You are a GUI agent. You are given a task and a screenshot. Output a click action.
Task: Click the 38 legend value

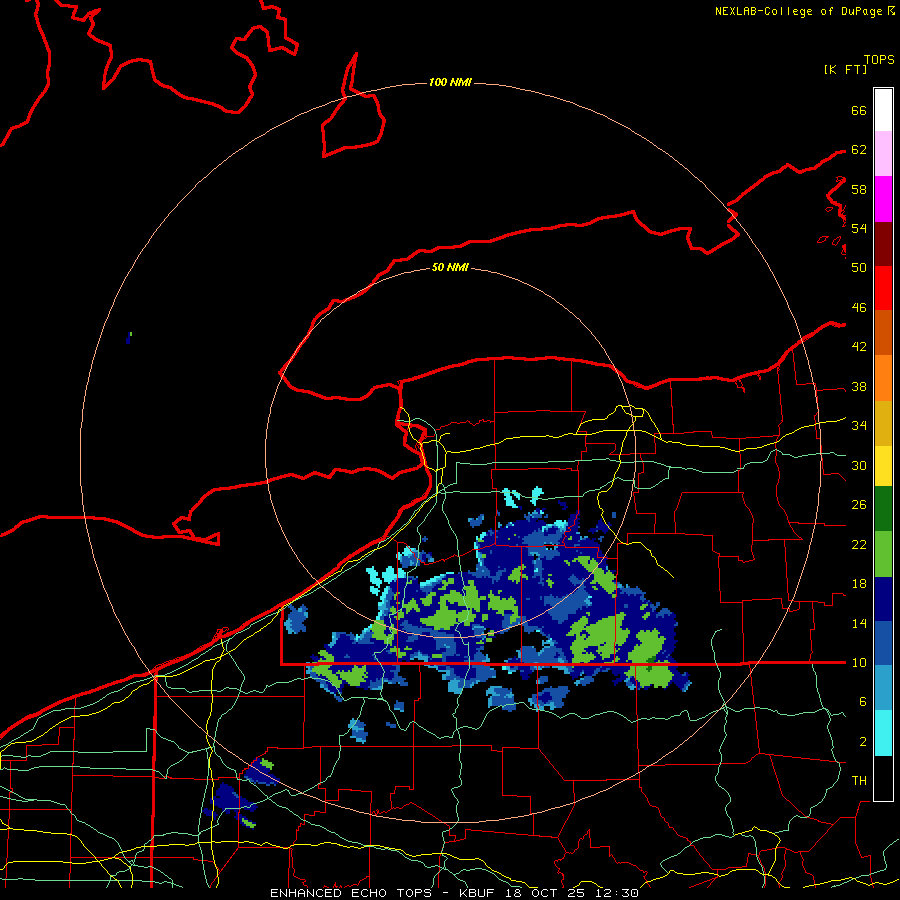tap(859, 386)
